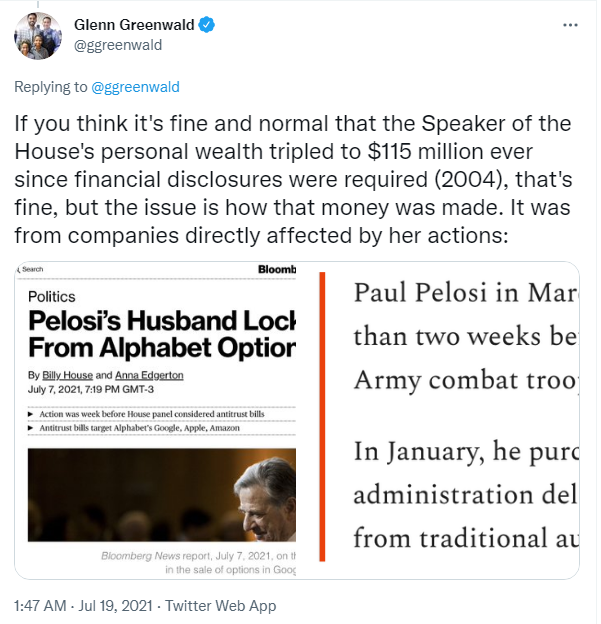Click the 'Pelosi's Husband' article headline
This screenshot has width=601, height=624.
[x=161, y=335]
